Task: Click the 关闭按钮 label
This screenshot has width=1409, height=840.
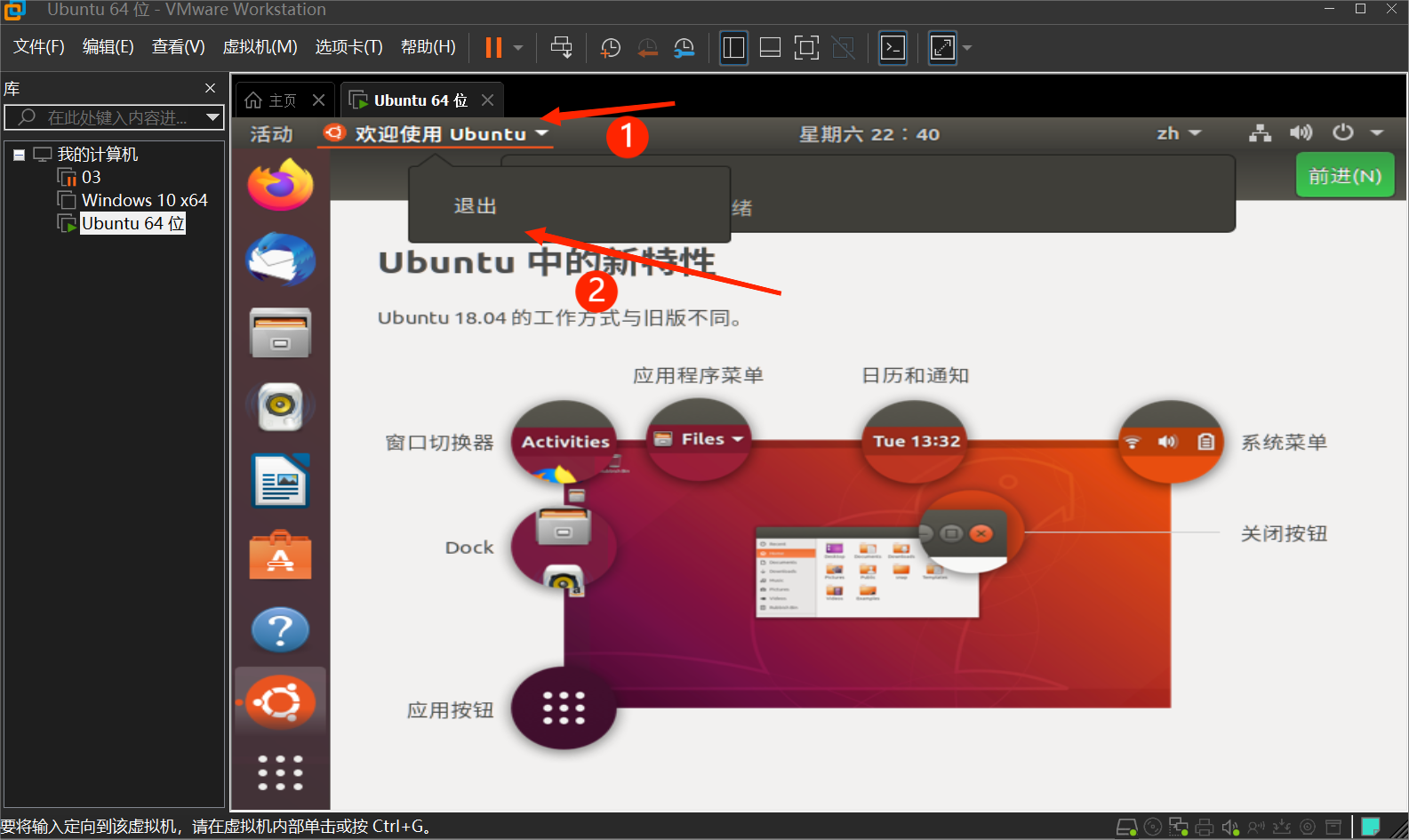Action: coord(1284,534)
